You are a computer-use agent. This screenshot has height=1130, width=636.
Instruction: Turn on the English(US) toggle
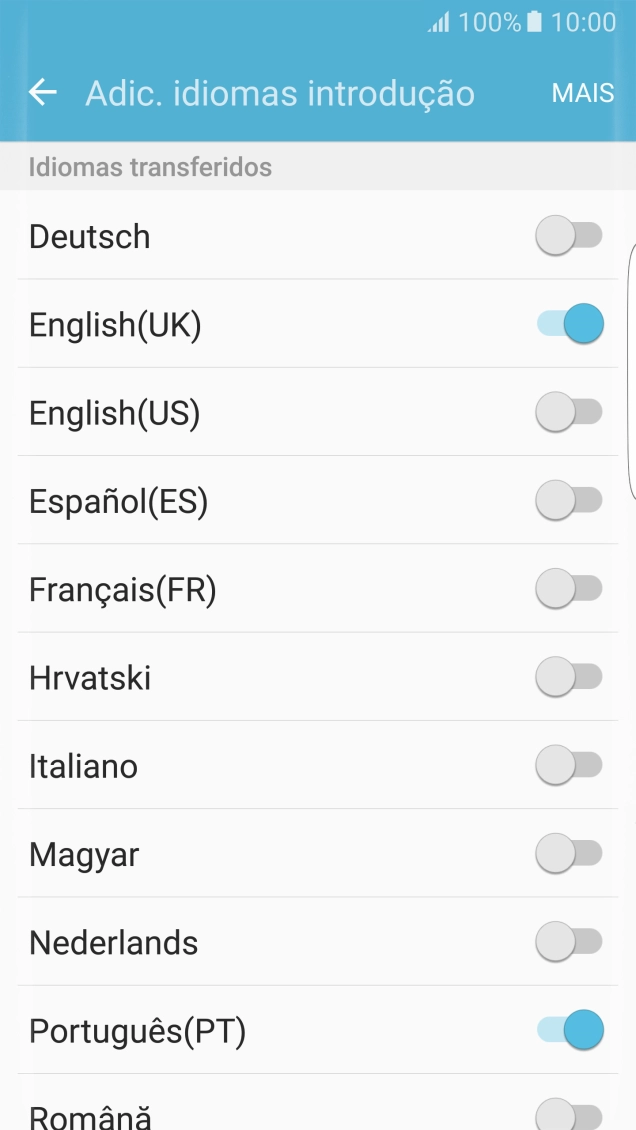(569, 413)
